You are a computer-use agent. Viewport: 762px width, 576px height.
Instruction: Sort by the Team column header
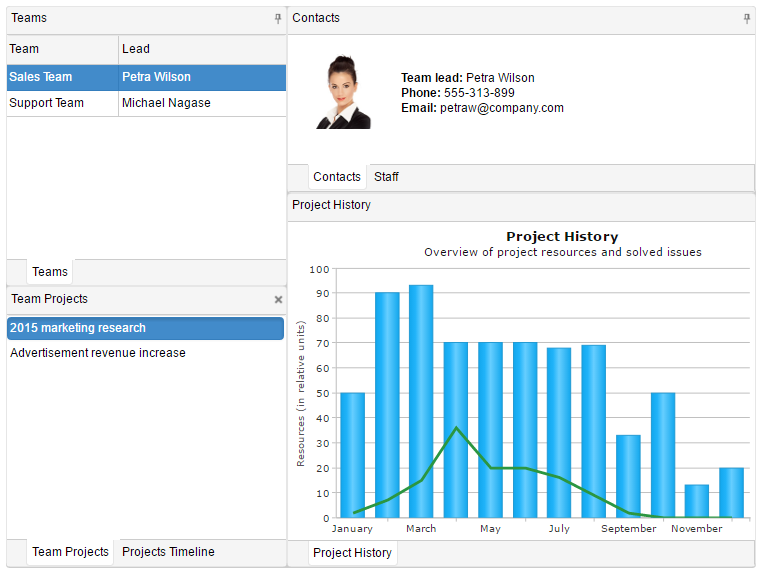point(62,49)
